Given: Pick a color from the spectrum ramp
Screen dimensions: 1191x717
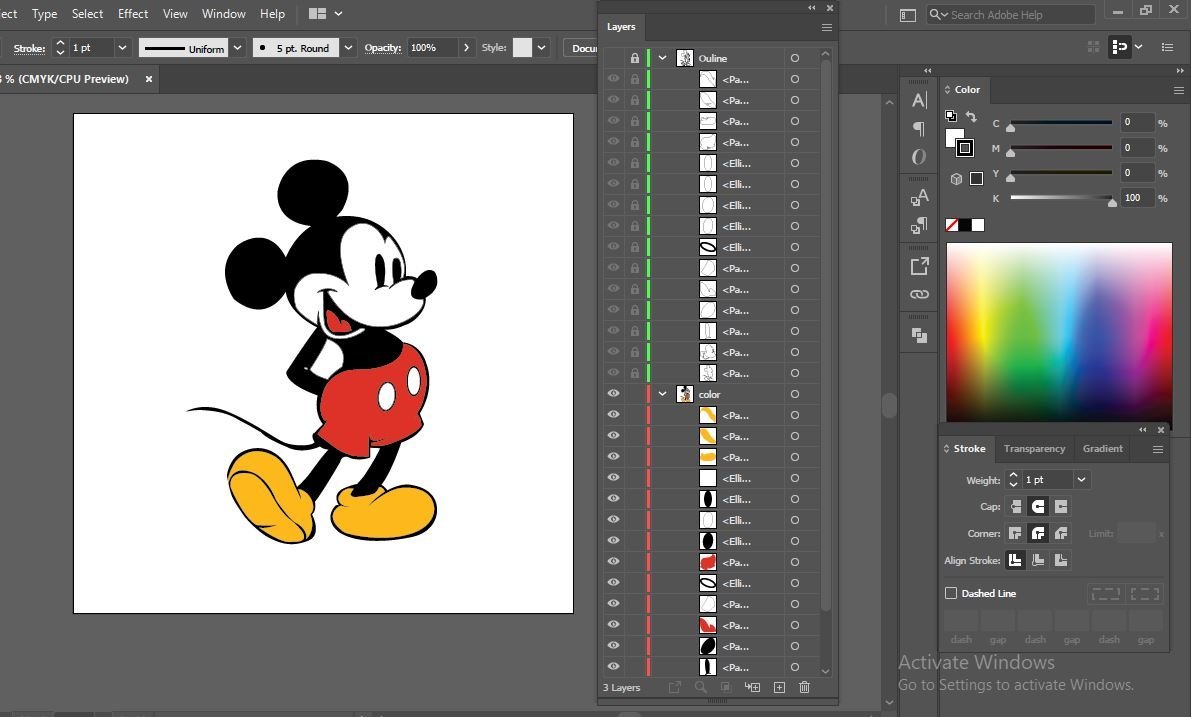Looking at the screenshot, I should coord(1059,332).
